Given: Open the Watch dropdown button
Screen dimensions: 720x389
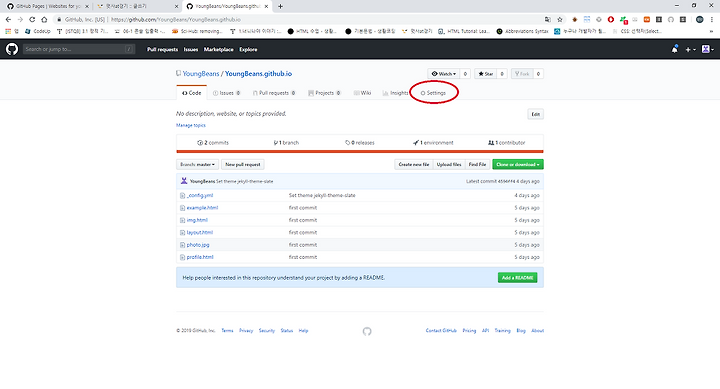Looking at the screenshot, I should (444, 74).
